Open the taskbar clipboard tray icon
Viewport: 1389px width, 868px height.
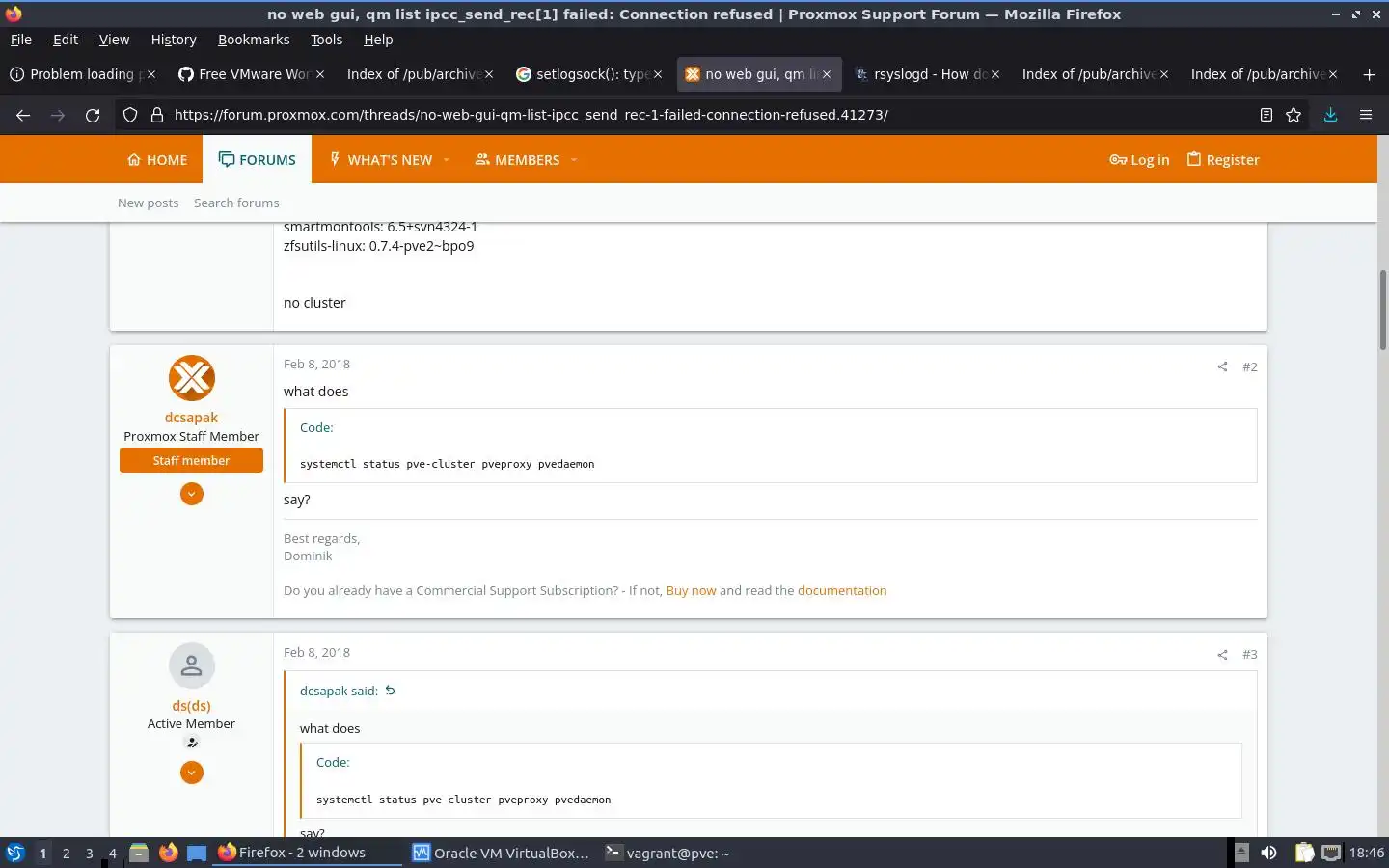(1304, 853)
